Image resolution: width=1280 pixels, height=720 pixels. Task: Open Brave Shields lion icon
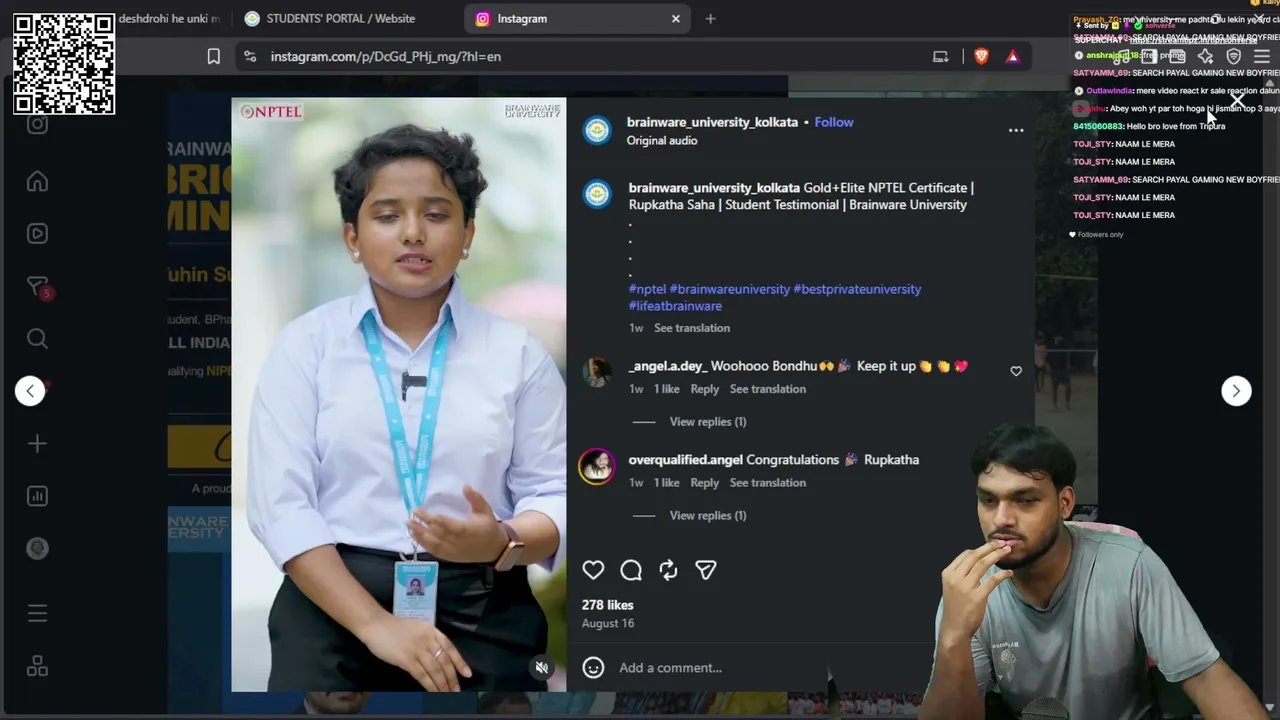[x=981, y=57]
